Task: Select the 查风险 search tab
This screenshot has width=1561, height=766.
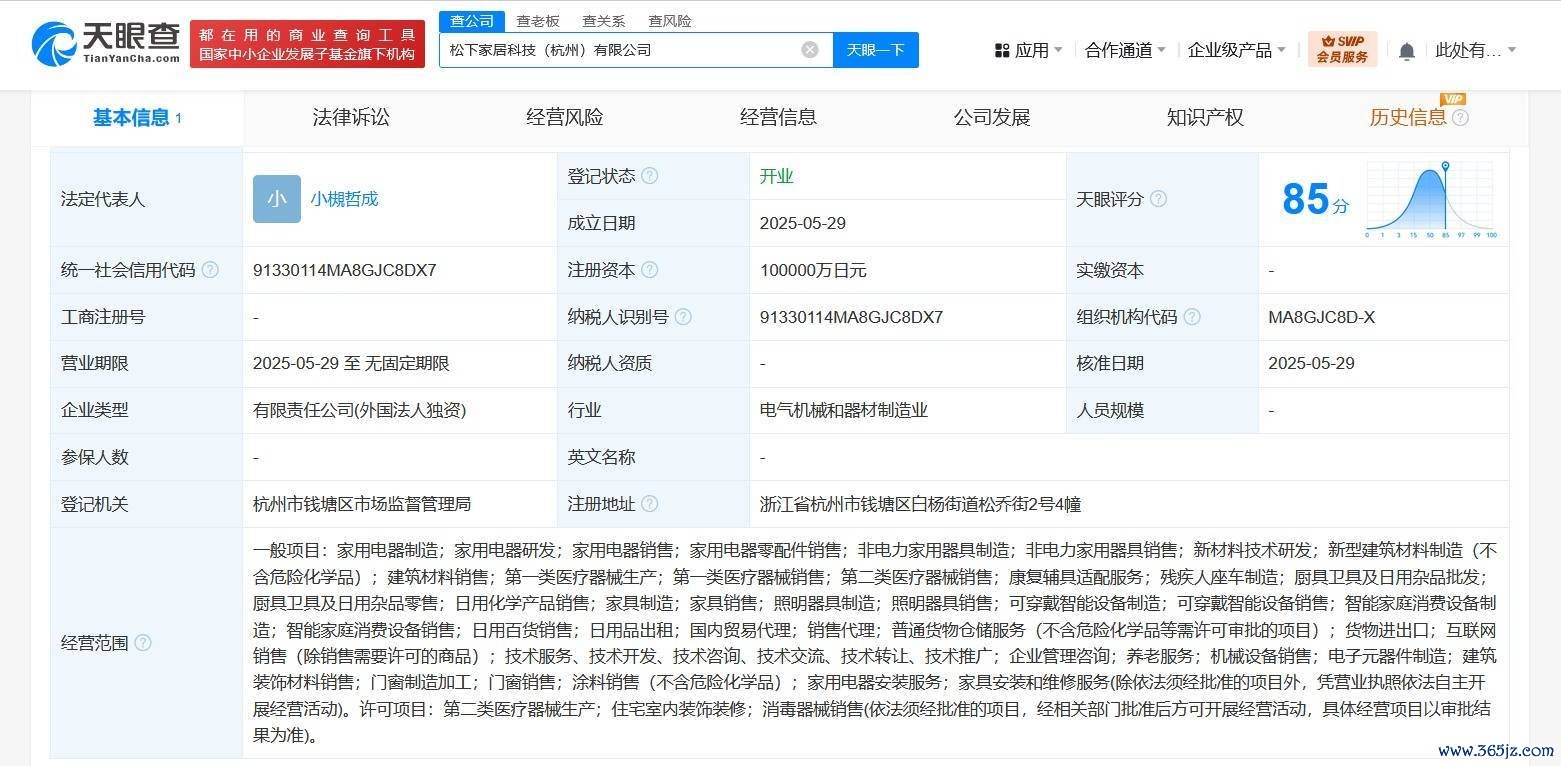Action: 670,21
